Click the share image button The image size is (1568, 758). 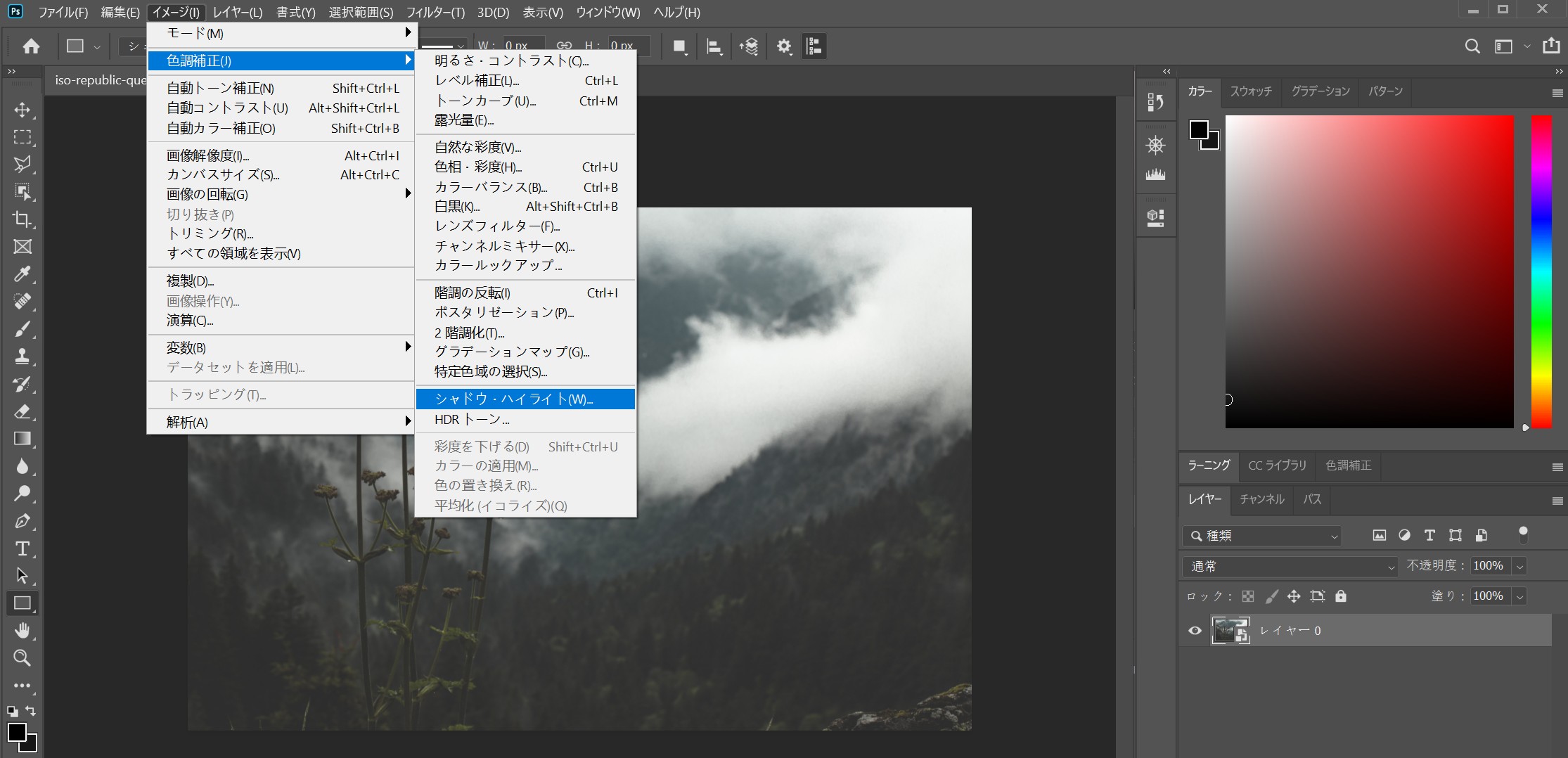pyautogui.click(x=1551, y=46)
